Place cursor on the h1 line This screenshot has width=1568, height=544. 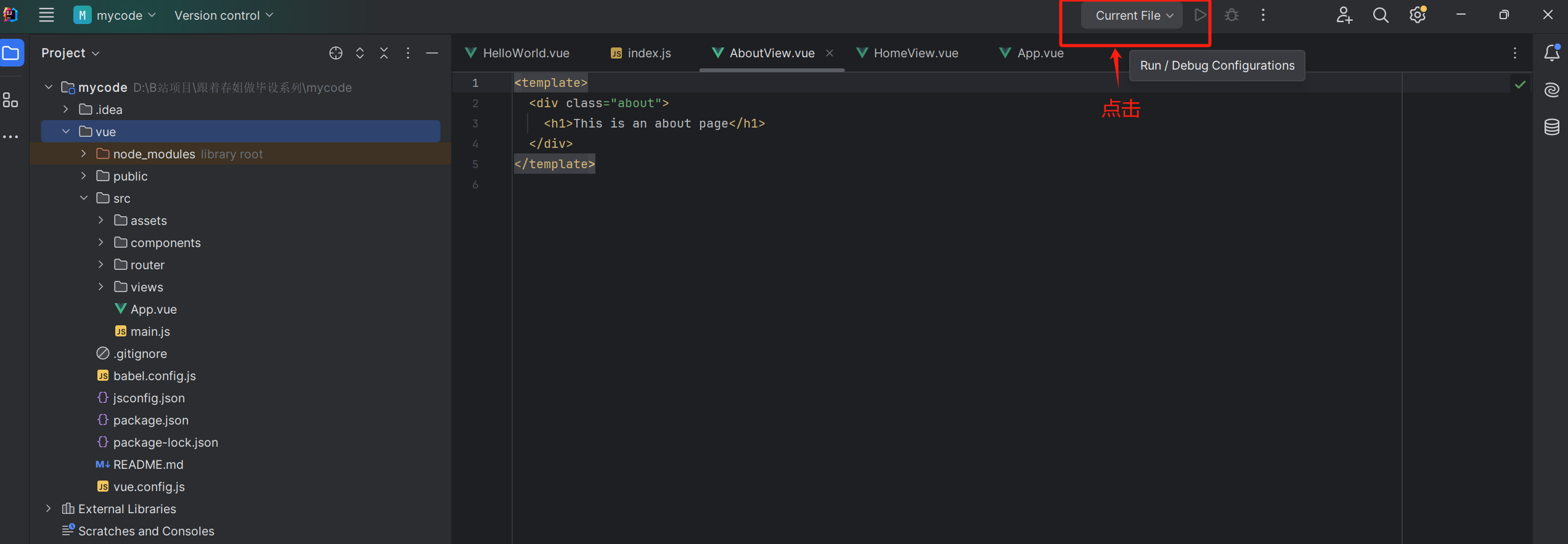[x=654, y=123]
